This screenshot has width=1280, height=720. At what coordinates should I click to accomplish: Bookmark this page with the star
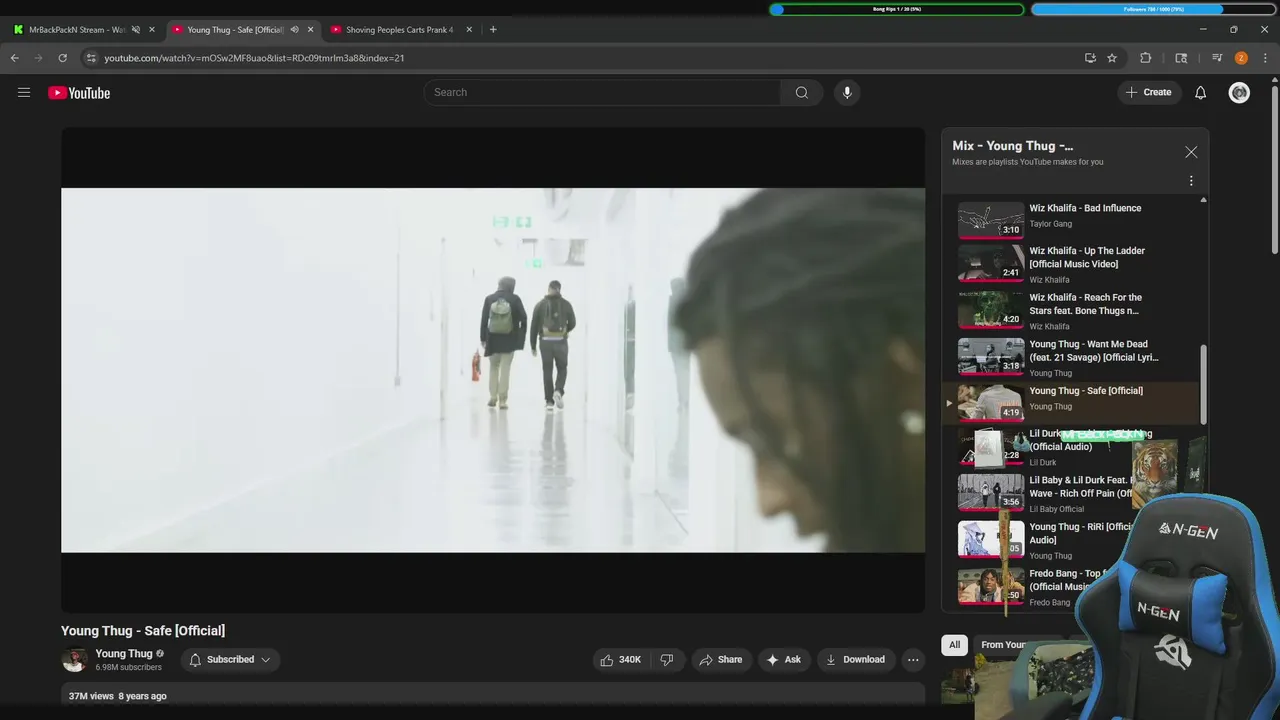1112,58
